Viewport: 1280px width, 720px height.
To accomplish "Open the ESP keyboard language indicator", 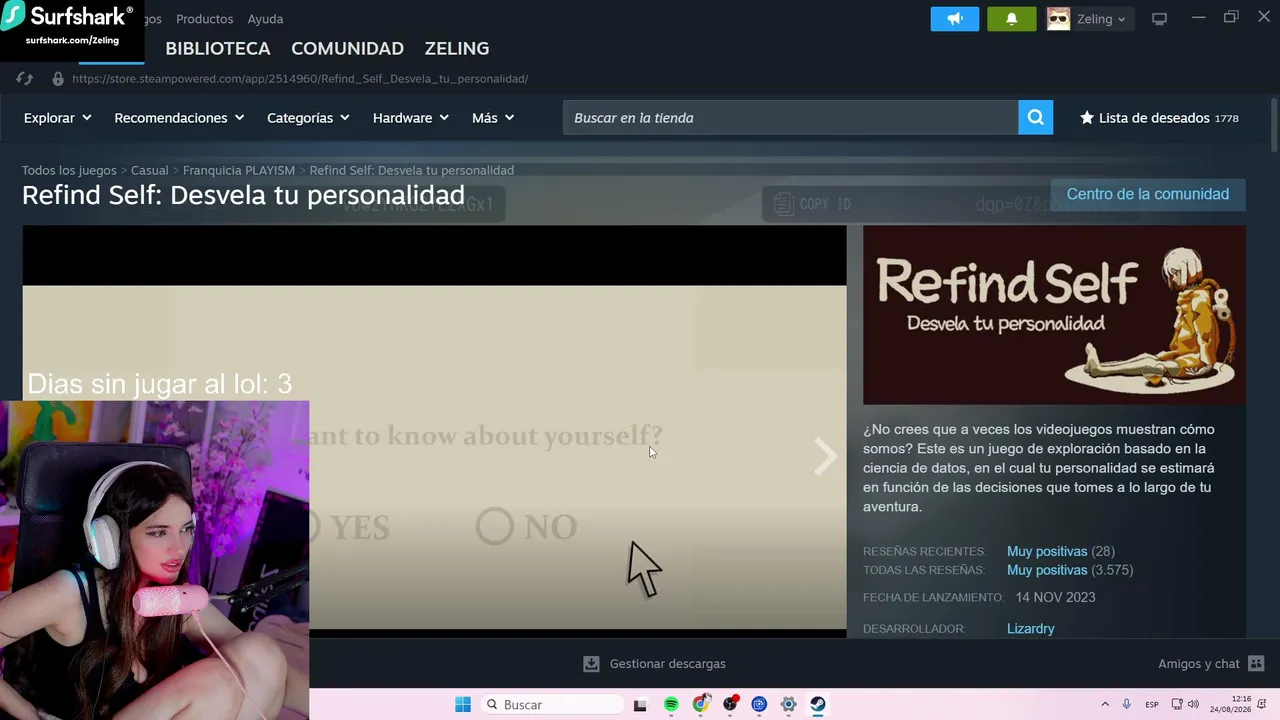I will tap(1152, 705).
